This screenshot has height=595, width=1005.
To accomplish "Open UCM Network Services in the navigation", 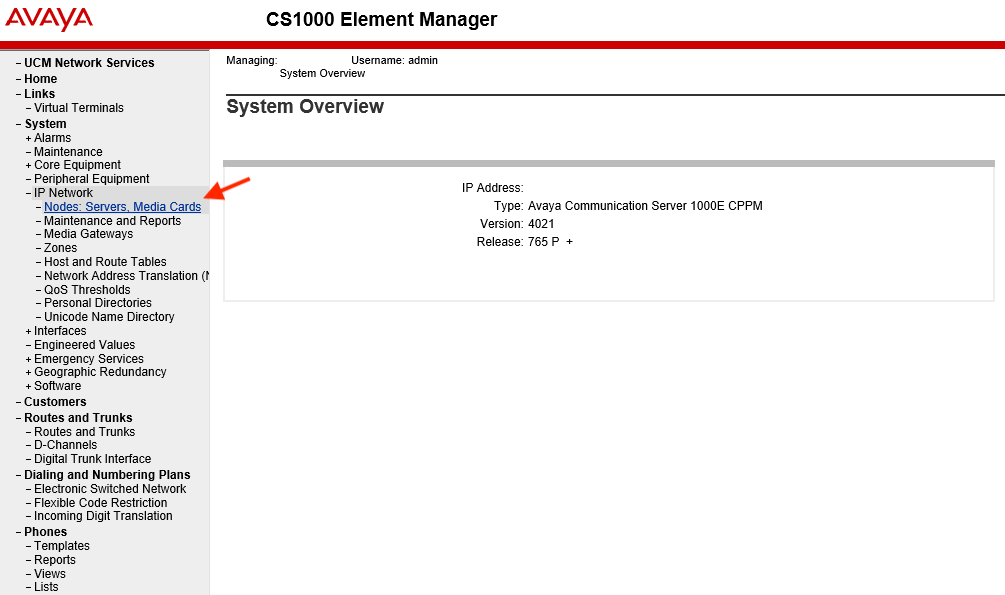I will pos(89,63).
